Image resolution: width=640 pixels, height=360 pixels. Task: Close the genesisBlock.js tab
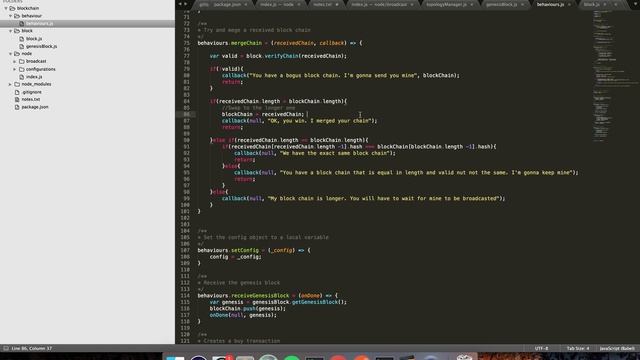[522, 4]
